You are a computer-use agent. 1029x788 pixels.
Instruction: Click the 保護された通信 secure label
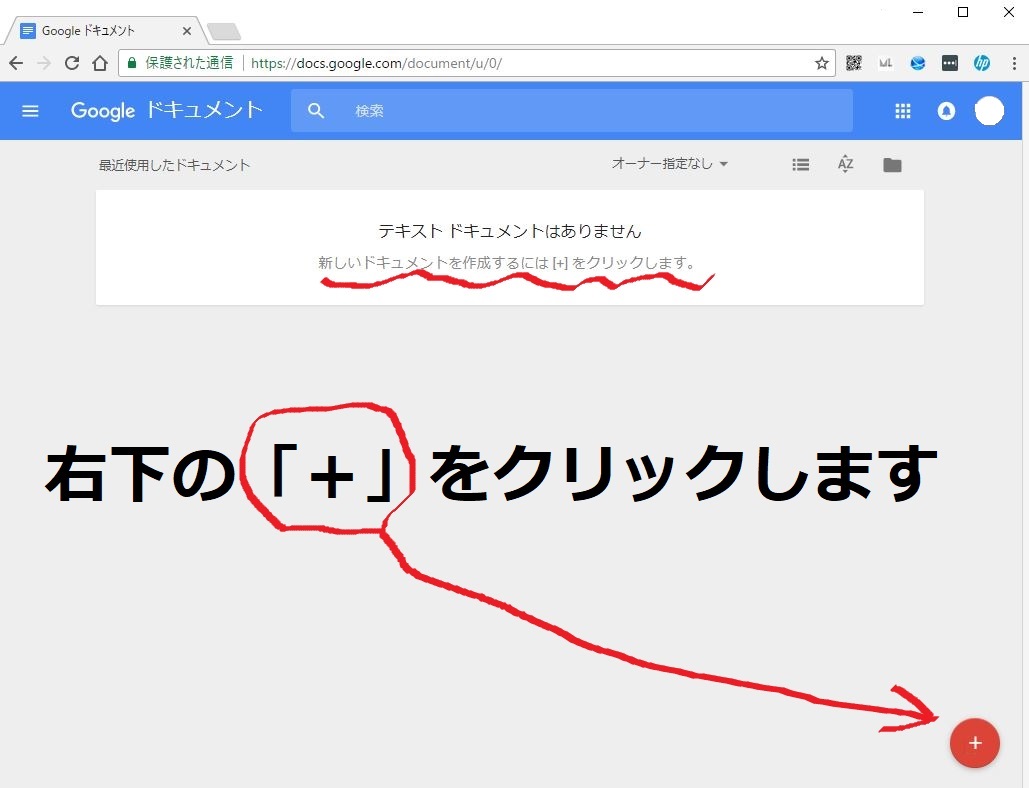click(x=189, y=63)
